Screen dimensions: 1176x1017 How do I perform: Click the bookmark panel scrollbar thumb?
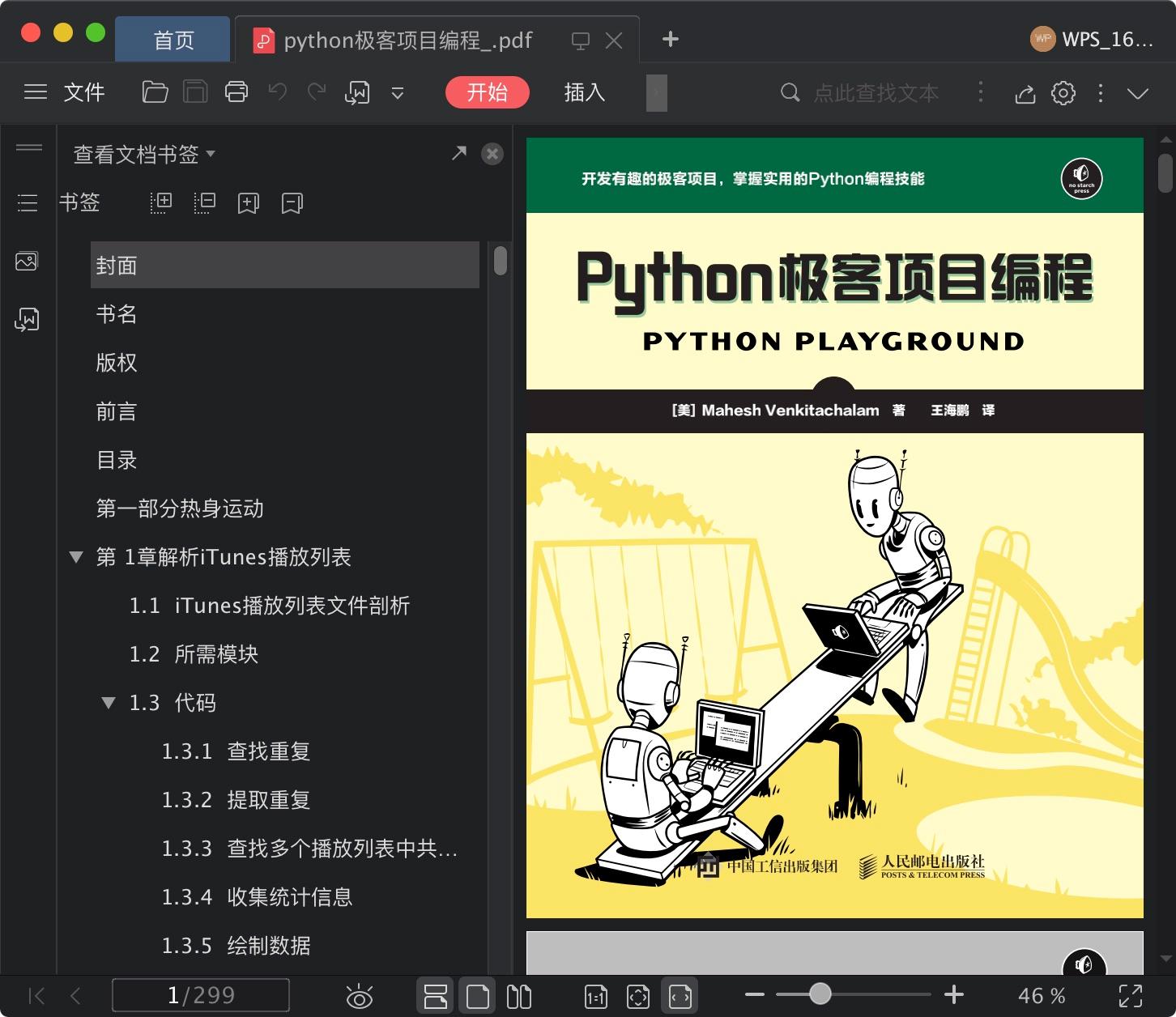tap(501, 261)
